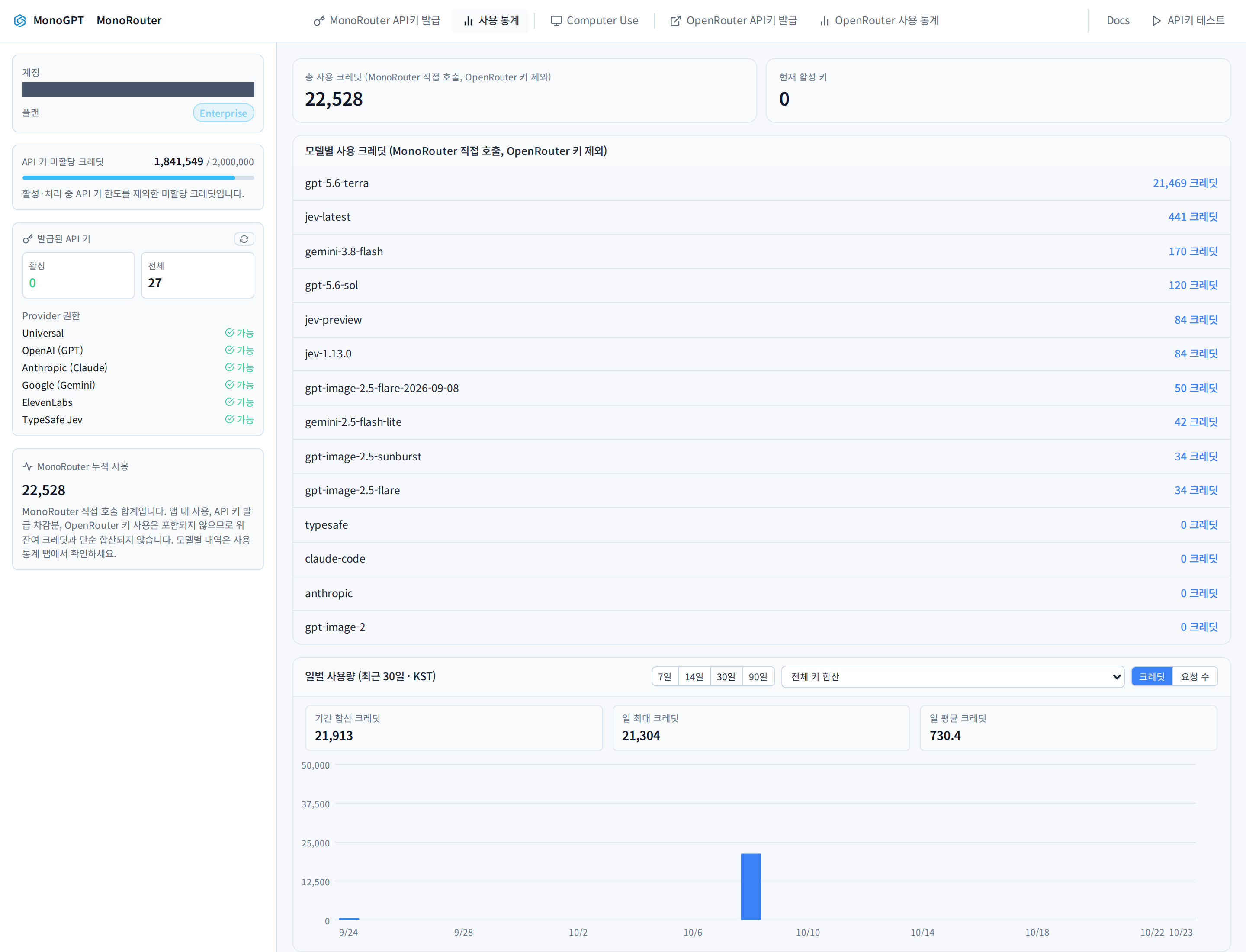Click external link icon beside OpenRouter API키 발급
The image size is (1246, 952).
(x=675, y=21)
